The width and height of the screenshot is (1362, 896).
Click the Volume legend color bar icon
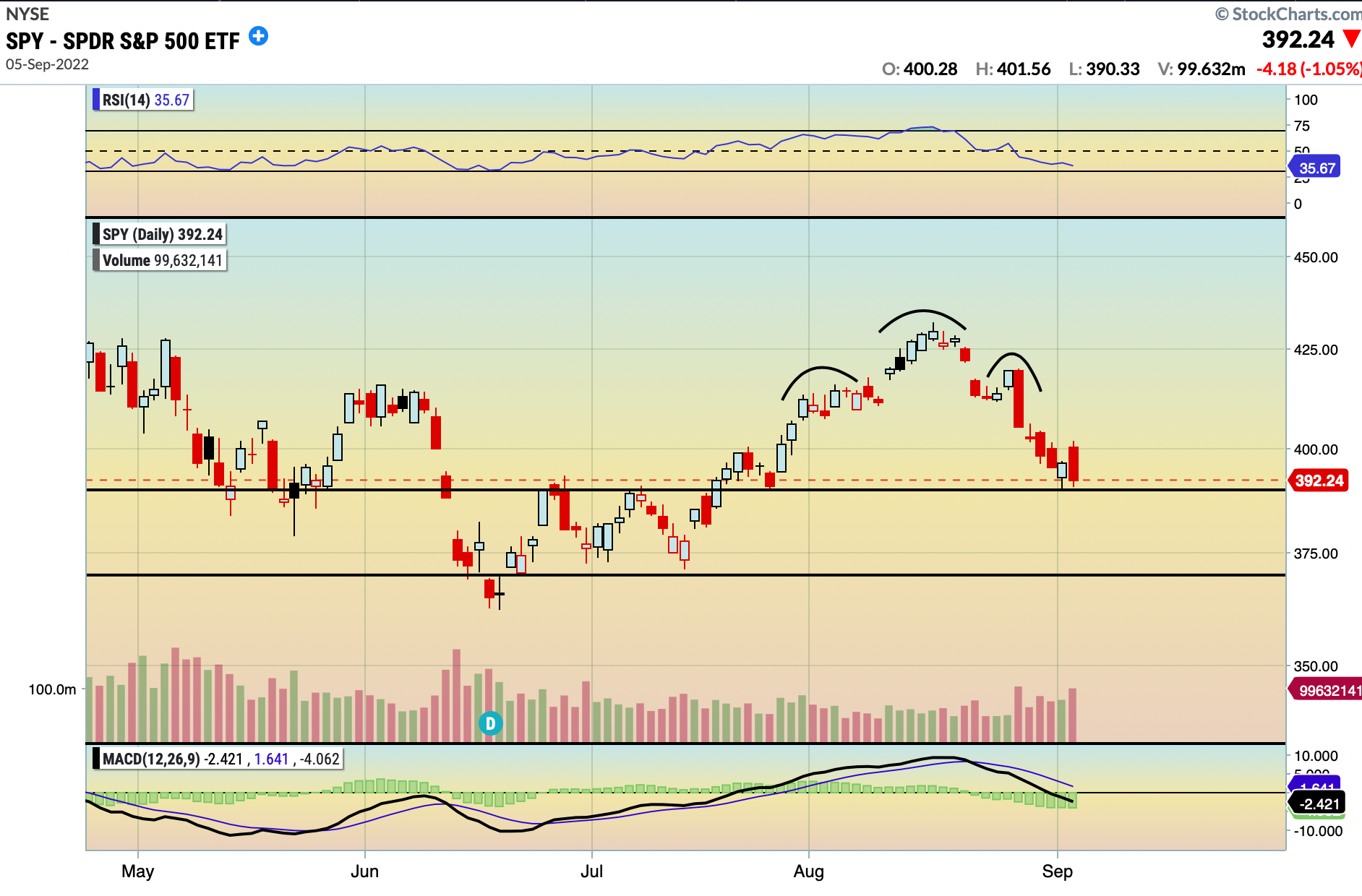tap(98, 260)
